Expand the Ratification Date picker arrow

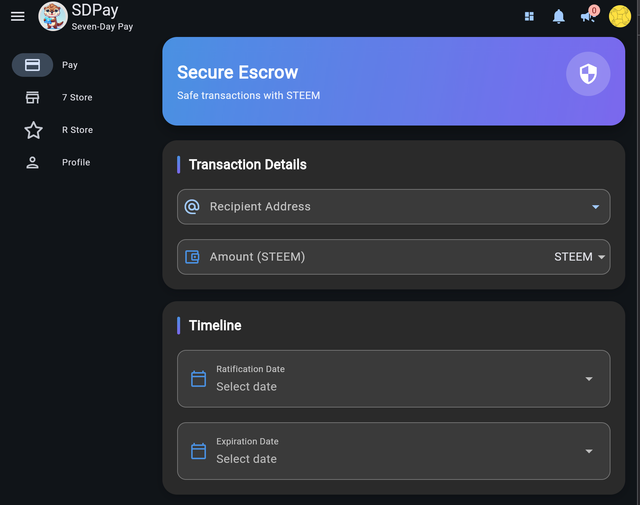click(589, 379)
